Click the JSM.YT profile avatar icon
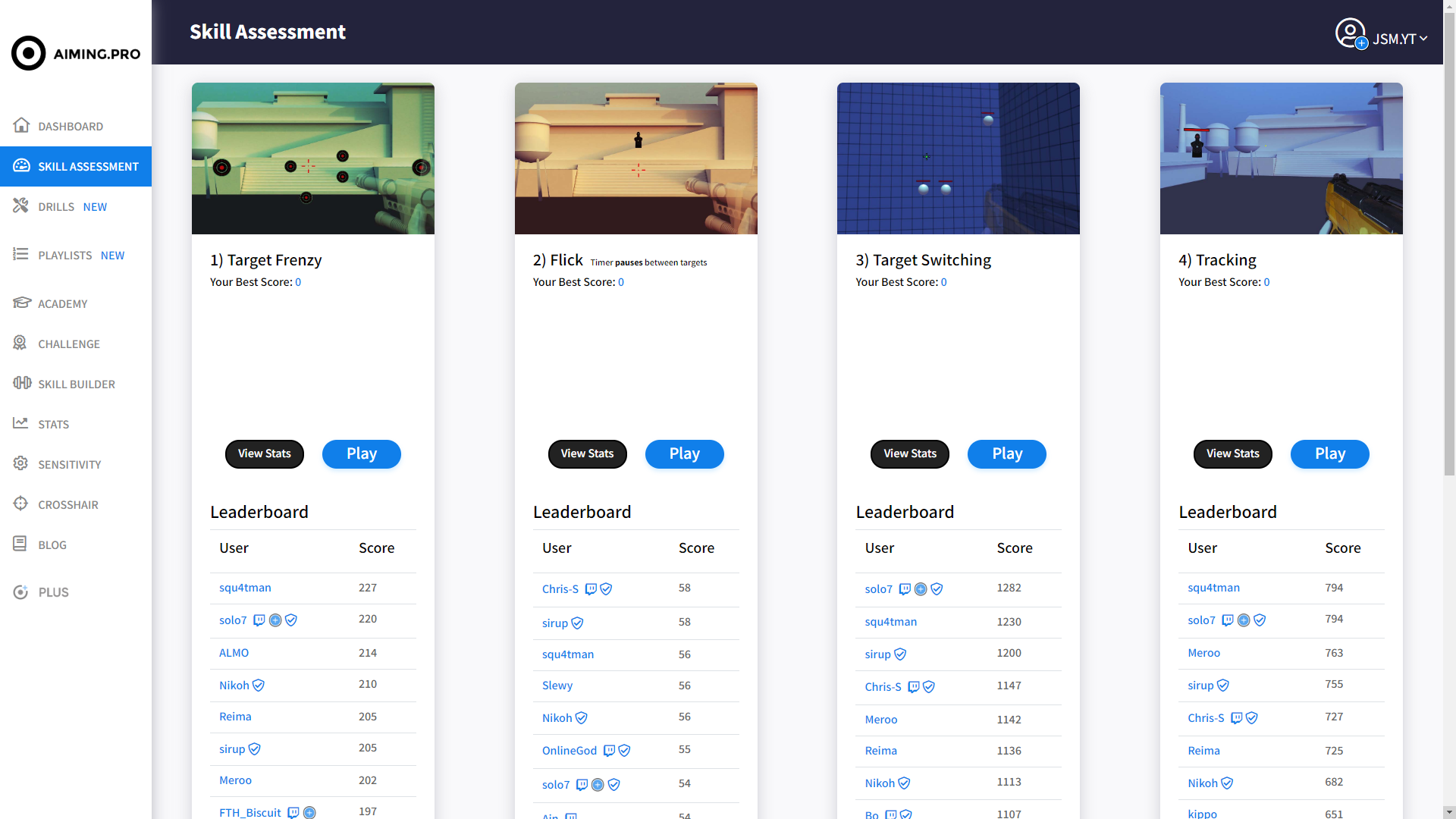This screenshot has width=1456, height=819. click(1350, 33)
